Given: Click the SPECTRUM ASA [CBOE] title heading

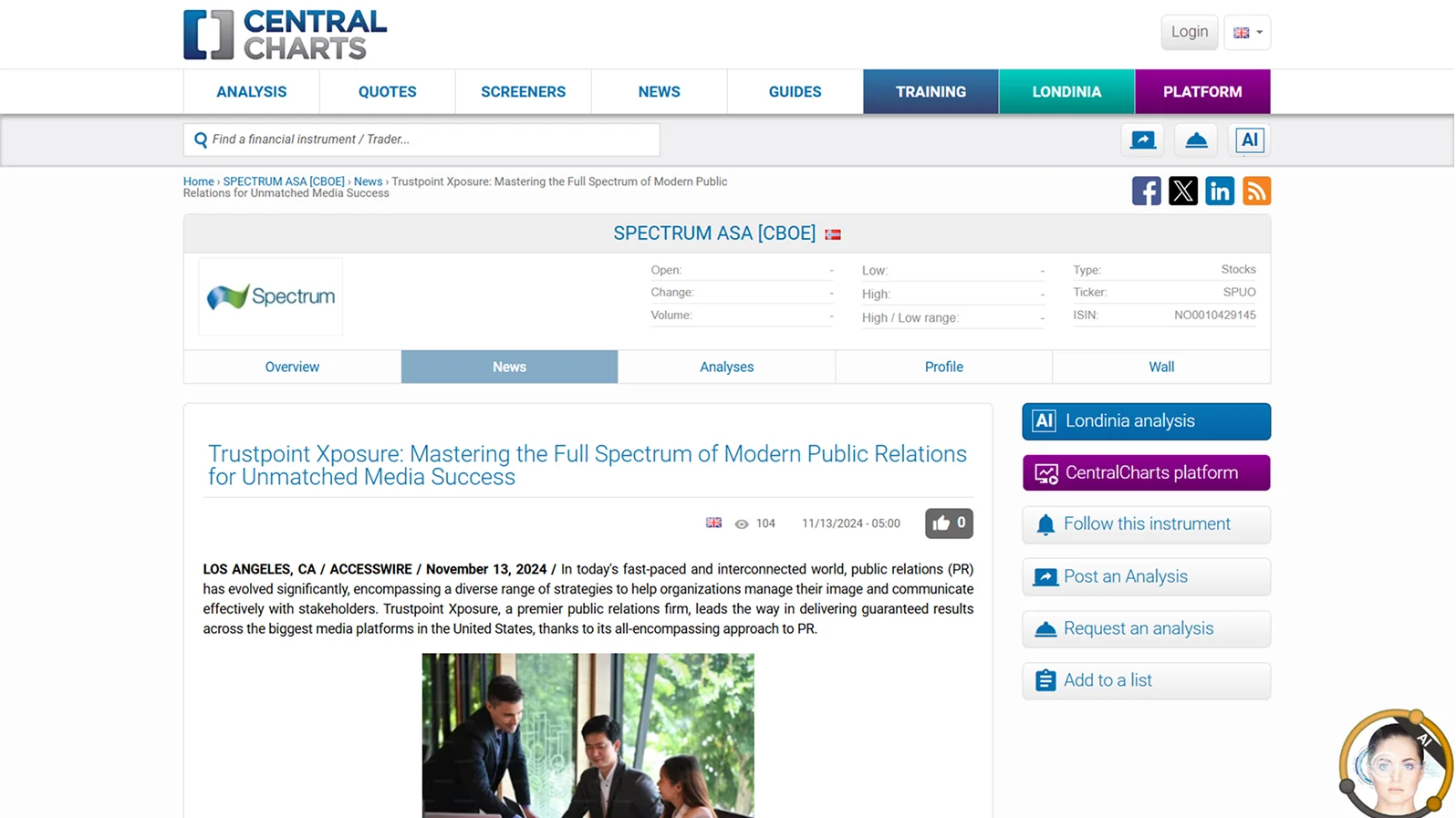Looking at the screenshot, I should 714,233.
